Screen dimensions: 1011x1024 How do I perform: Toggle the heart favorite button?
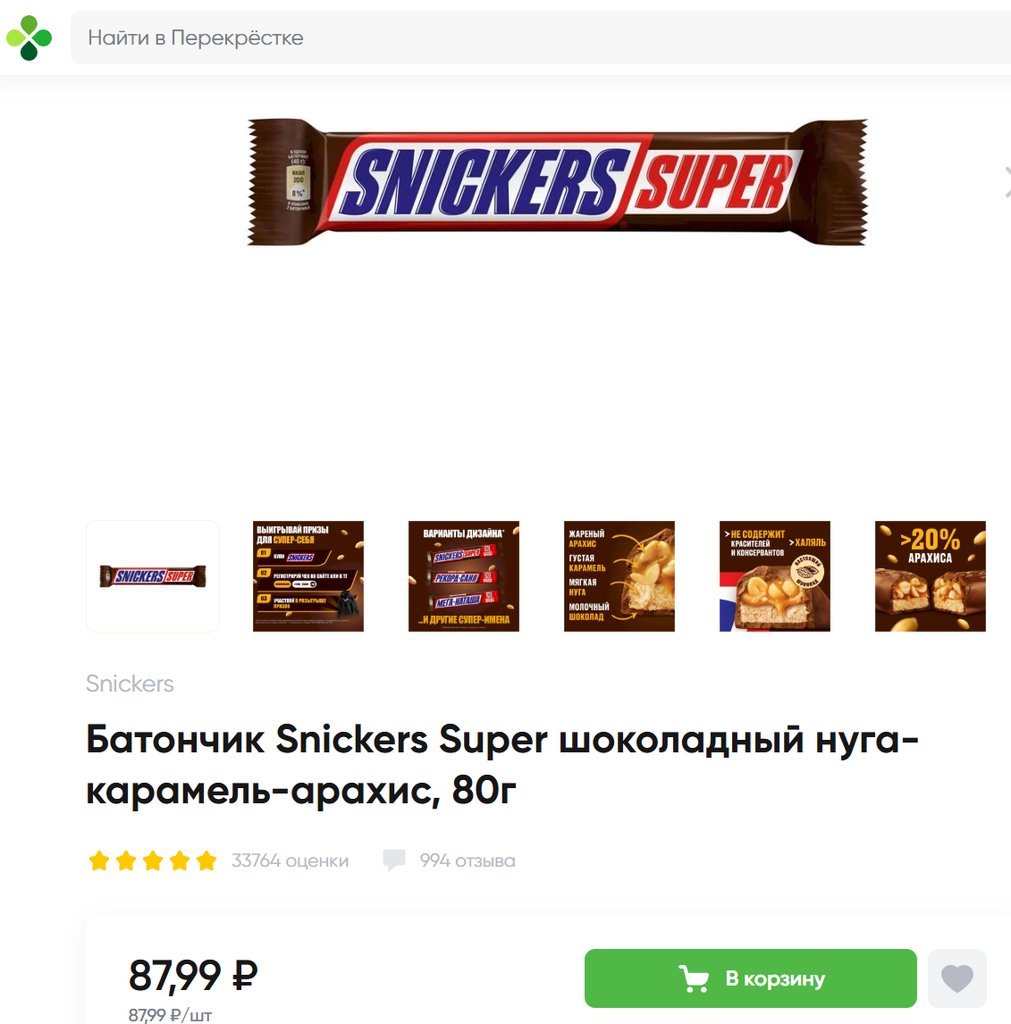[x=957, y=978]
